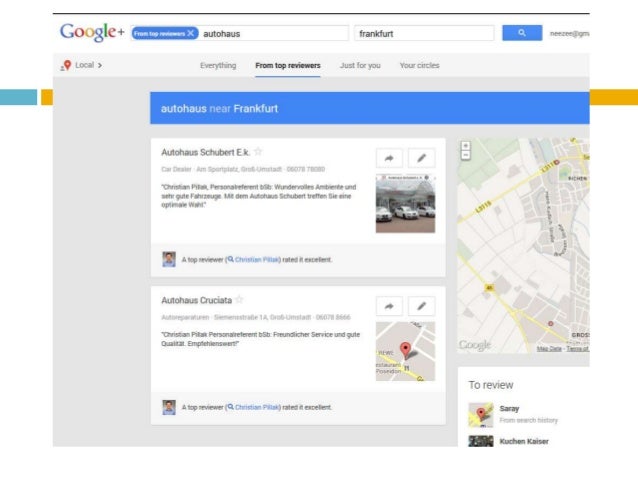Click the 'autohaus near Frankfurt' header
Image resolution: width=638 pixels, height=479 pixels.
219,109
